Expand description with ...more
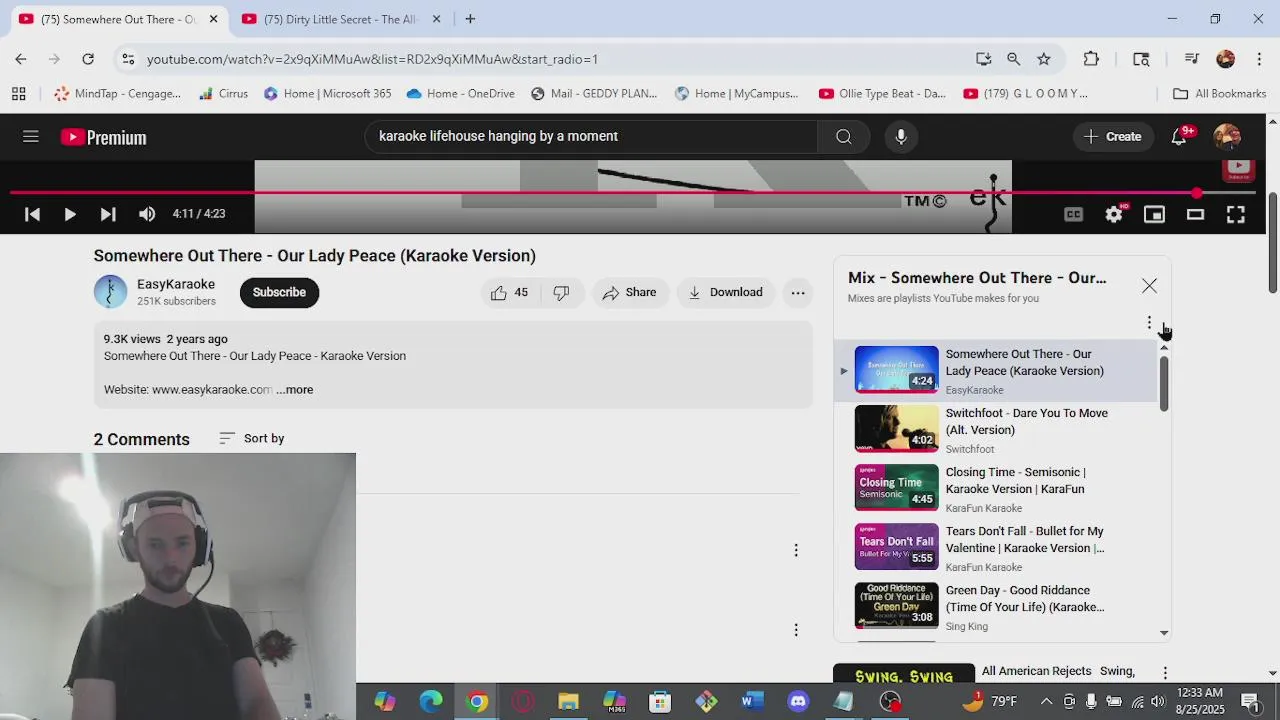This screenshot has height=720, width=1280. [x=295, y=390]
